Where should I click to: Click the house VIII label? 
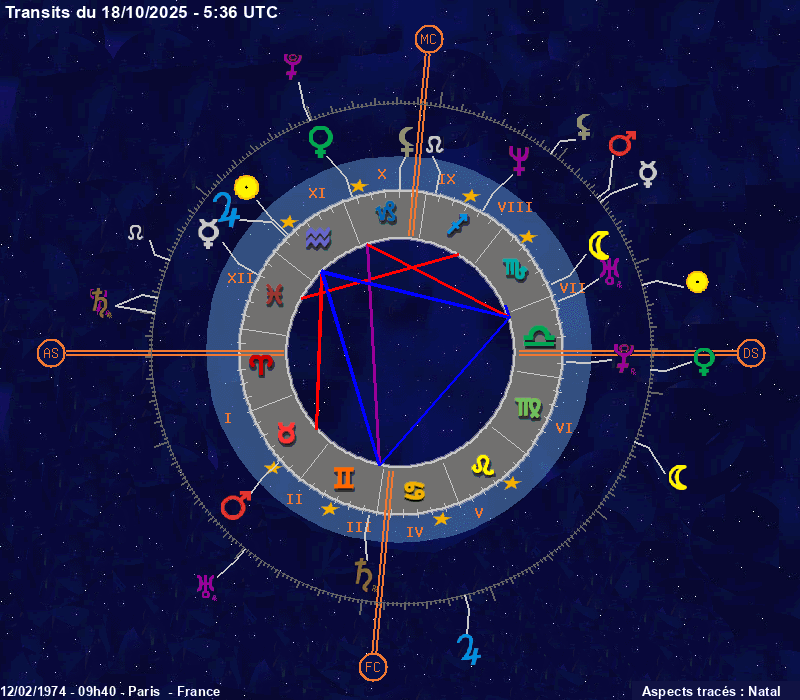[x=515, y=207]
